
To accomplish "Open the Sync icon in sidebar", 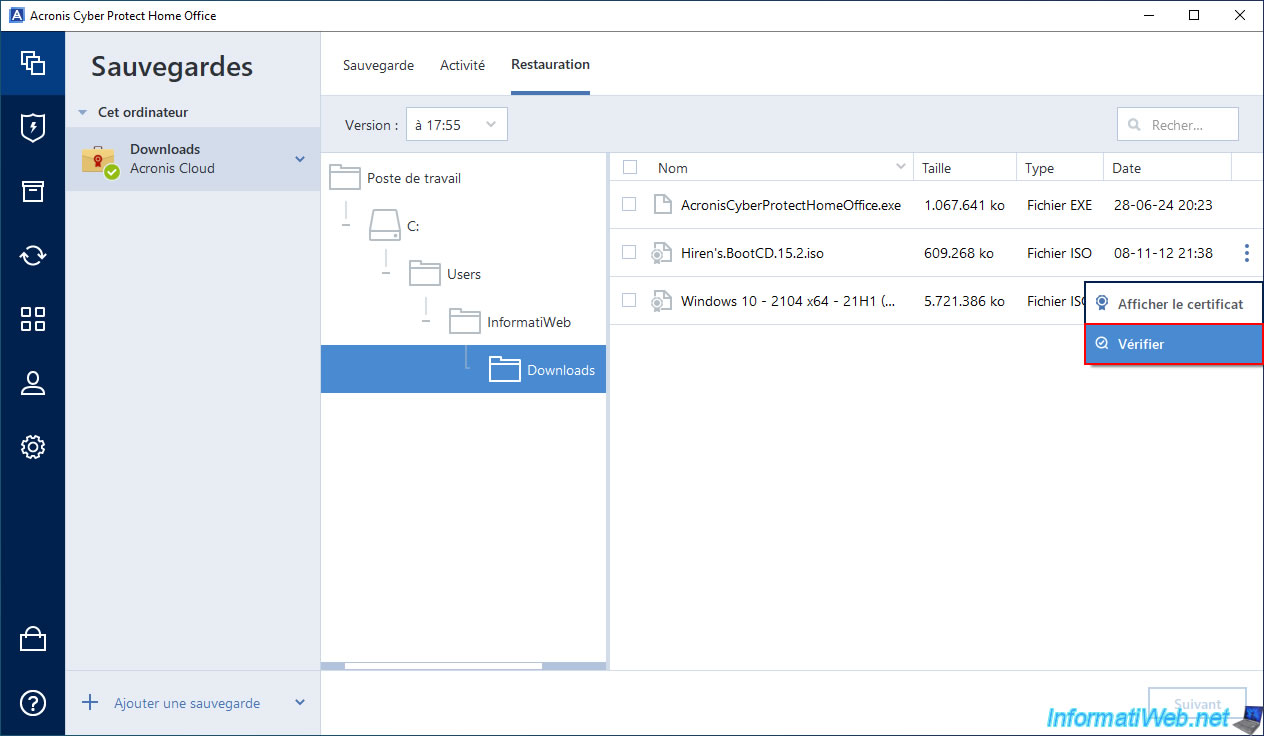I will point(33,255).
